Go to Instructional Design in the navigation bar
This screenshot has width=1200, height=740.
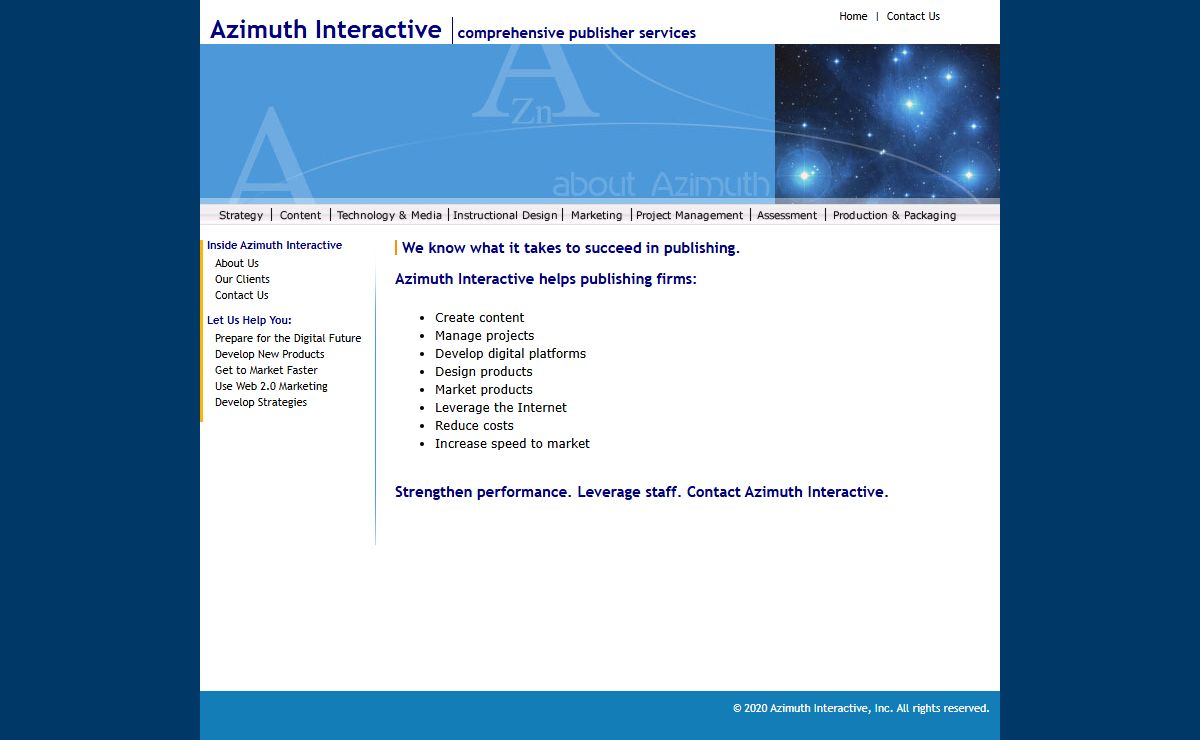click(505, 215)
